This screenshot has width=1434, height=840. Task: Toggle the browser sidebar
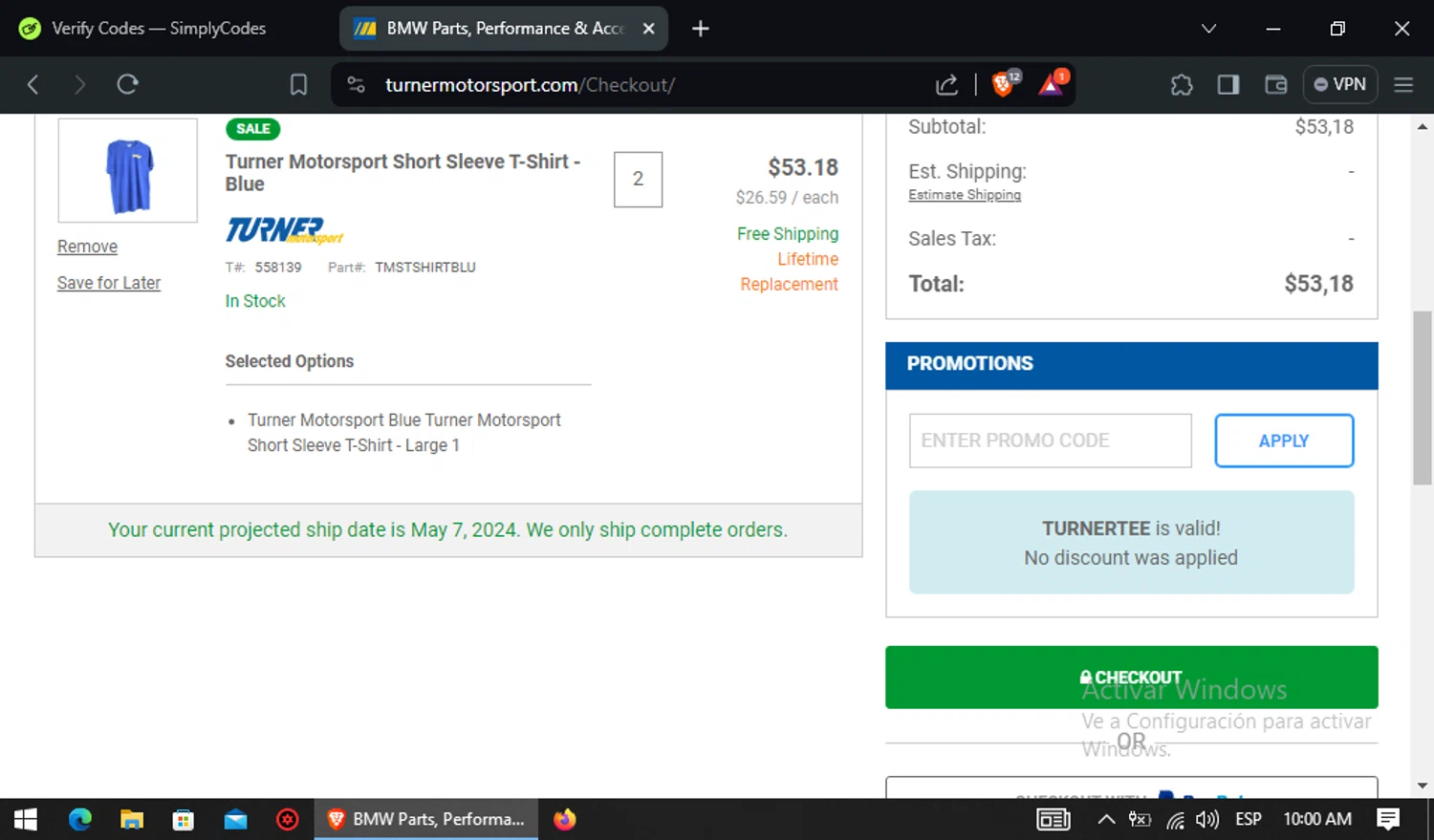point(1228,85)
